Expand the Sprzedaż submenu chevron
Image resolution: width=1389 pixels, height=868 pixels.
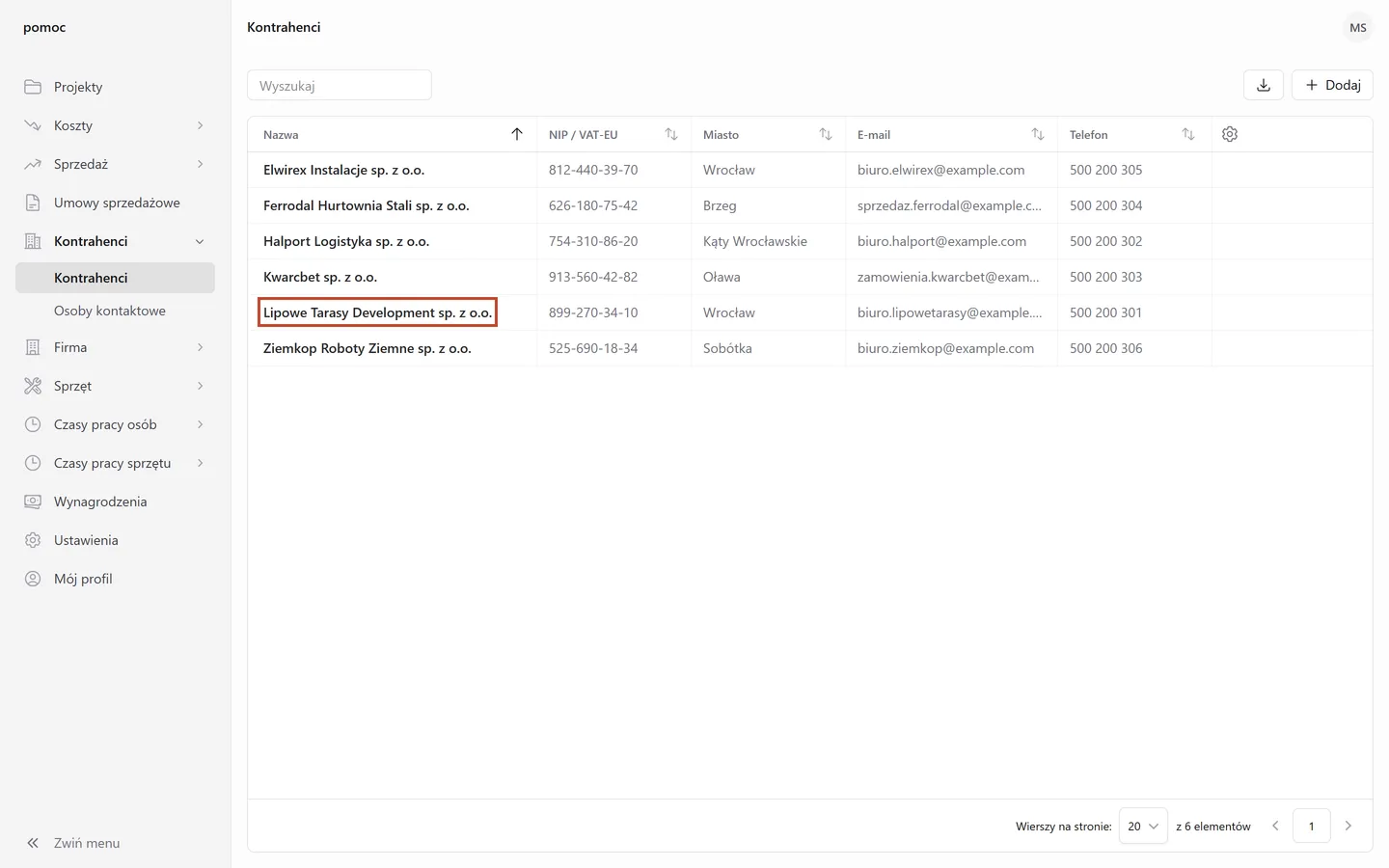pos(200,164)
